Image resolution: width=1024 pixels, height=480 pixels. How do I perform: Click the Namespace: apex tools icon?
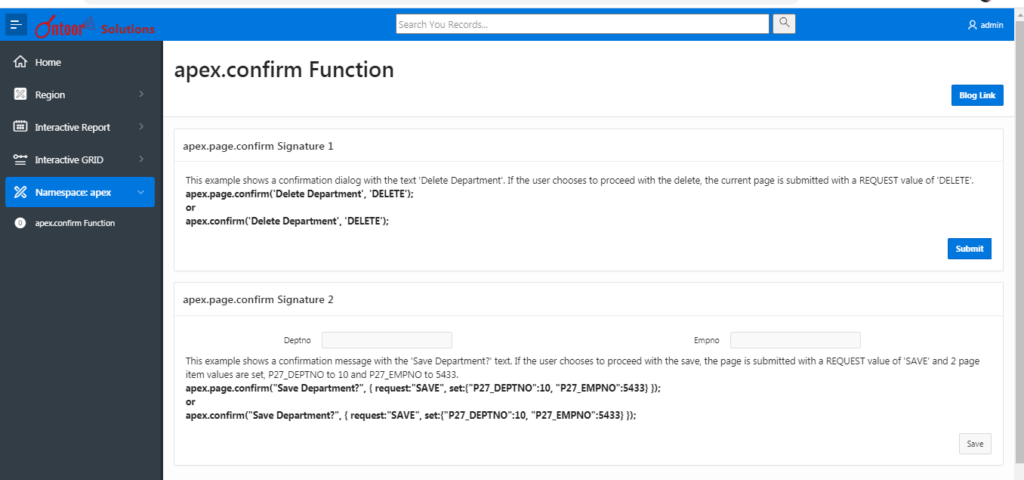pyautogui.click(x=20, y=192)
